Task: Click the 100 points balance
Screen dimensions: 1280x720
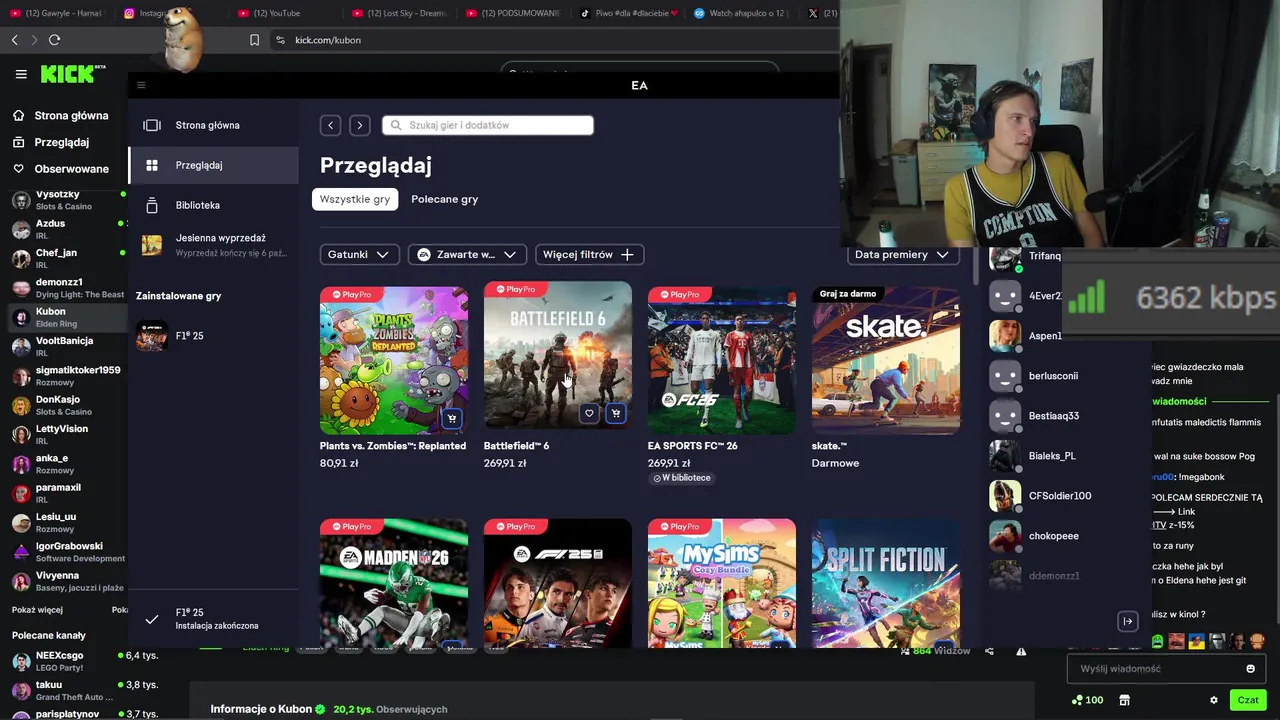Action: [1087, 700]
